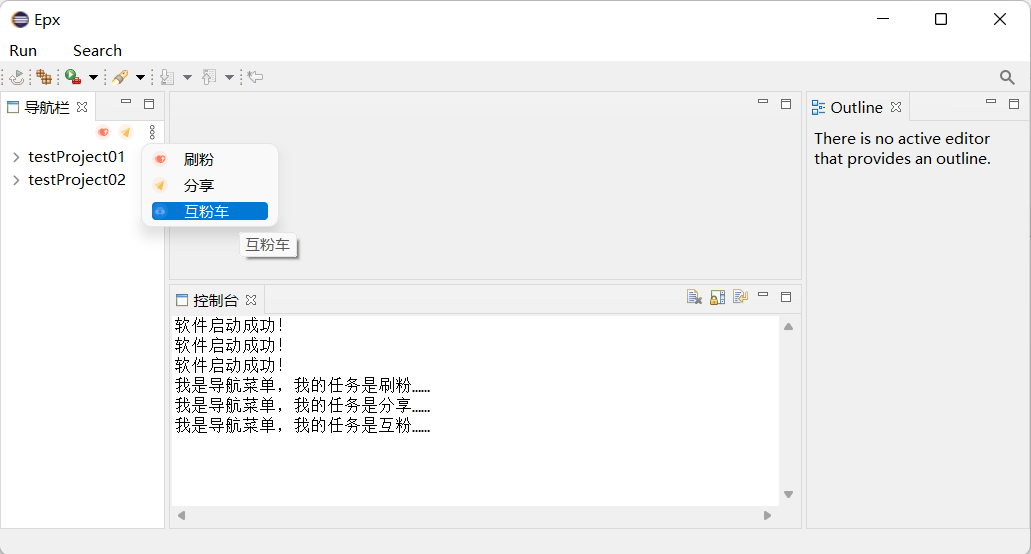
Task: Select the Outline view tab
Action: coord(856,107)
